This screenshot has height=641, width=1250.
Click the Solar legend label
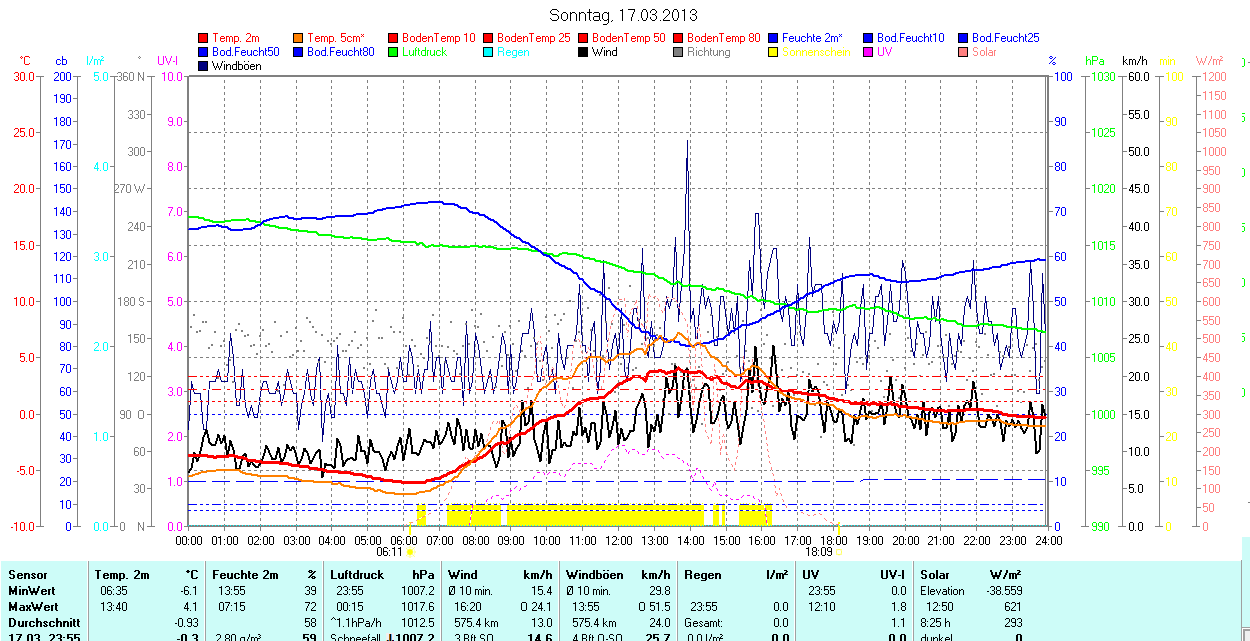point(984,52)
